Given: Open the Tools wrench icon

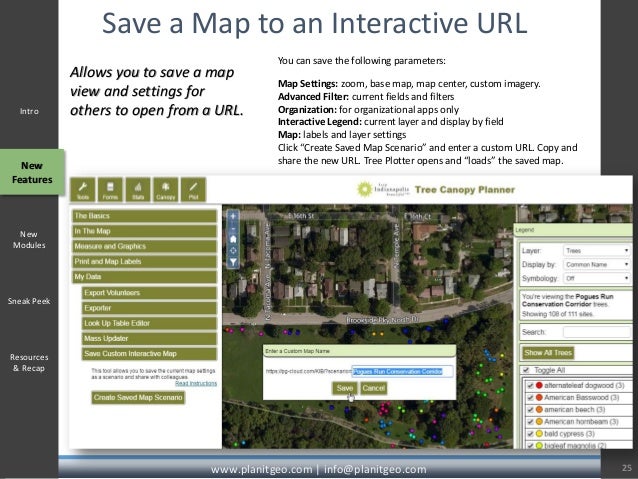Looking at the screenshot, I should coord(83,190).
